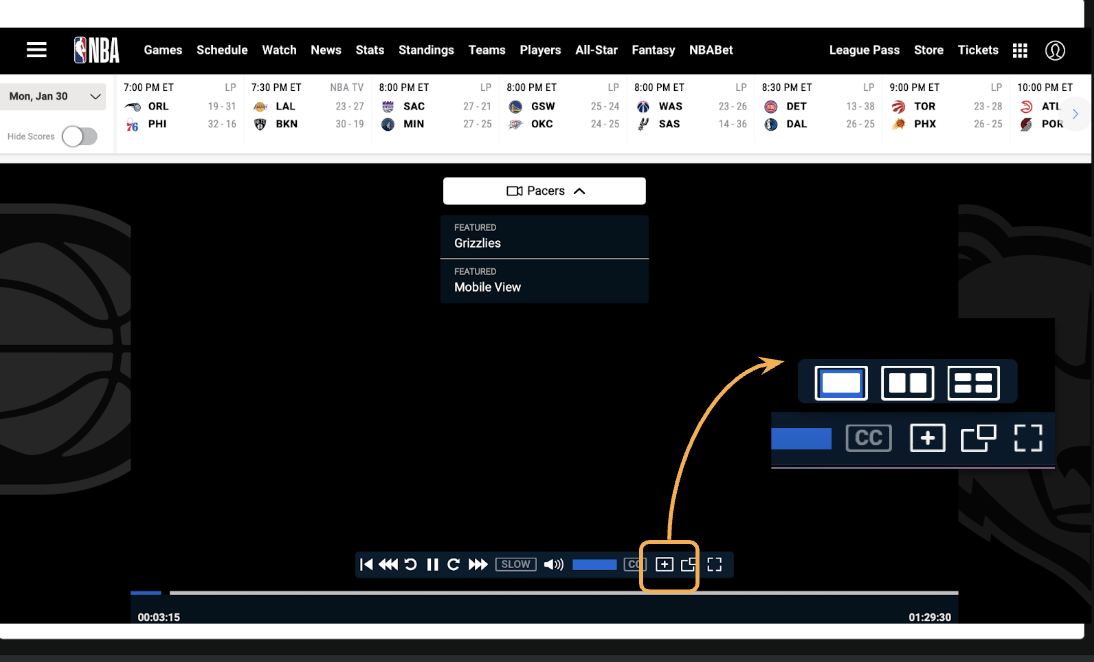Click the jump-forward circular arrow icon
Viewport: 1094px width, 662px height.
(454, 564)
